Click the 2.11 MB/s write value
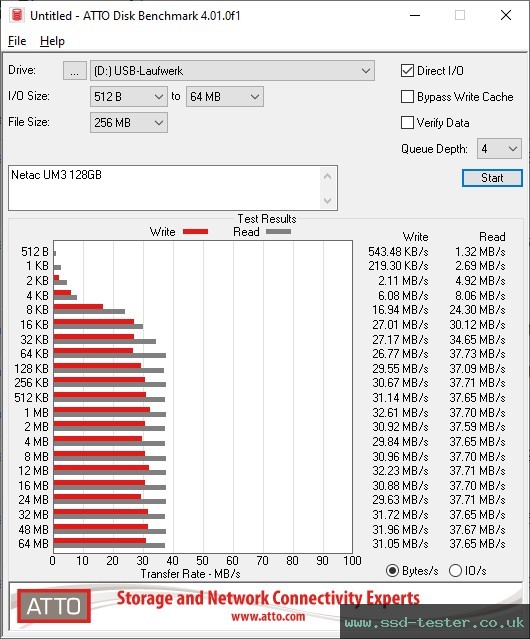 pos(403,281)
